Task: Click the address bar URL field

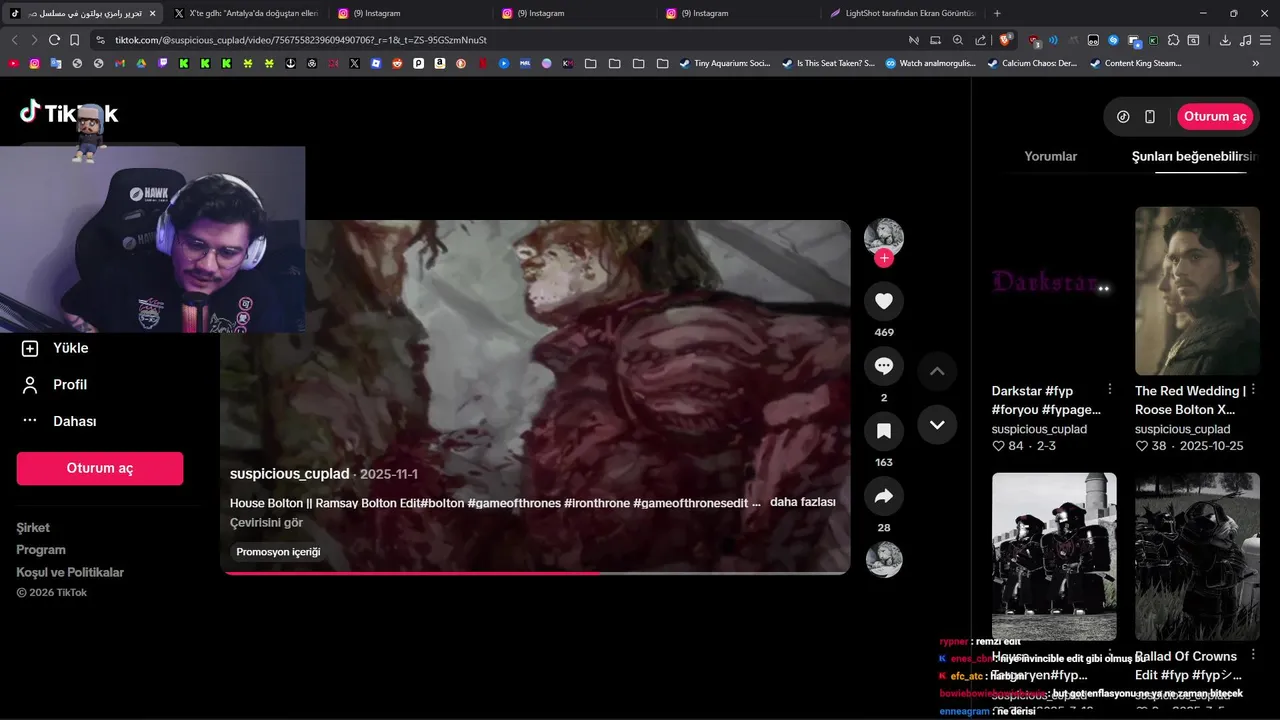Action: (500, 40)
